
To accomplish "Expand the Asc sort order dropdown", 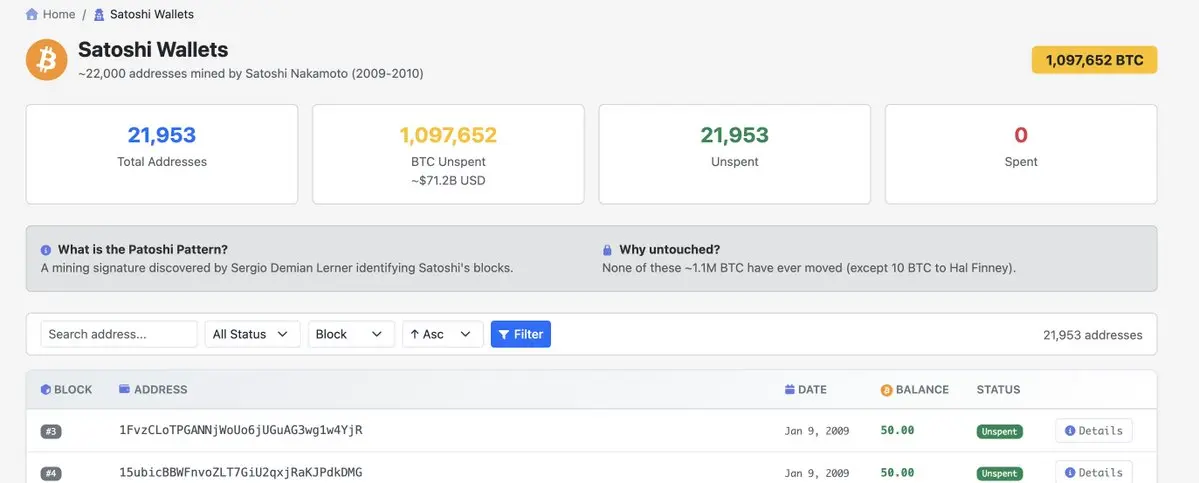I will 442,334.
